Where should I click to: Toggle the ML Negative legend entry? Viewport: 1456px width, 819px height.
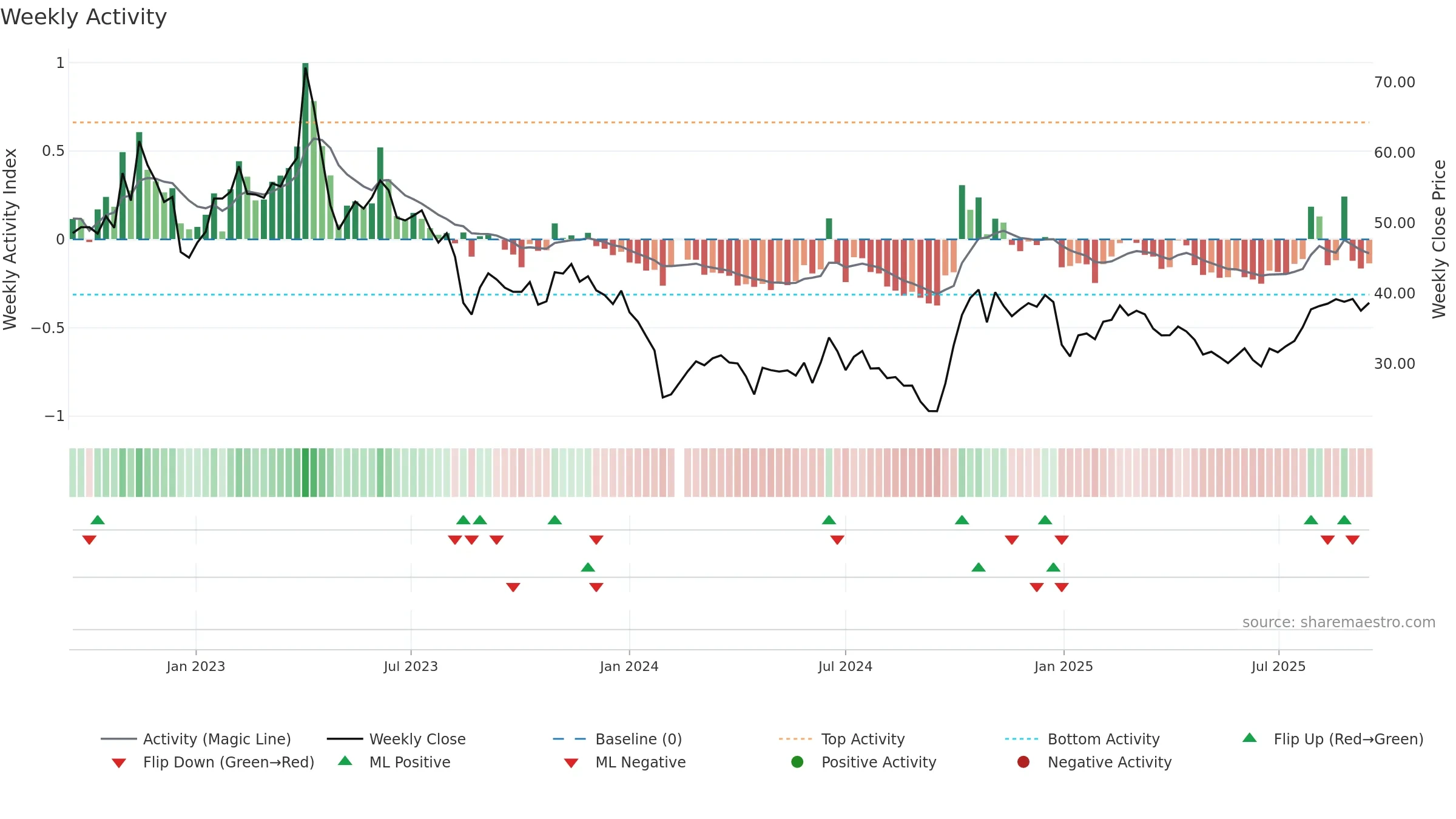pos(625,762)
